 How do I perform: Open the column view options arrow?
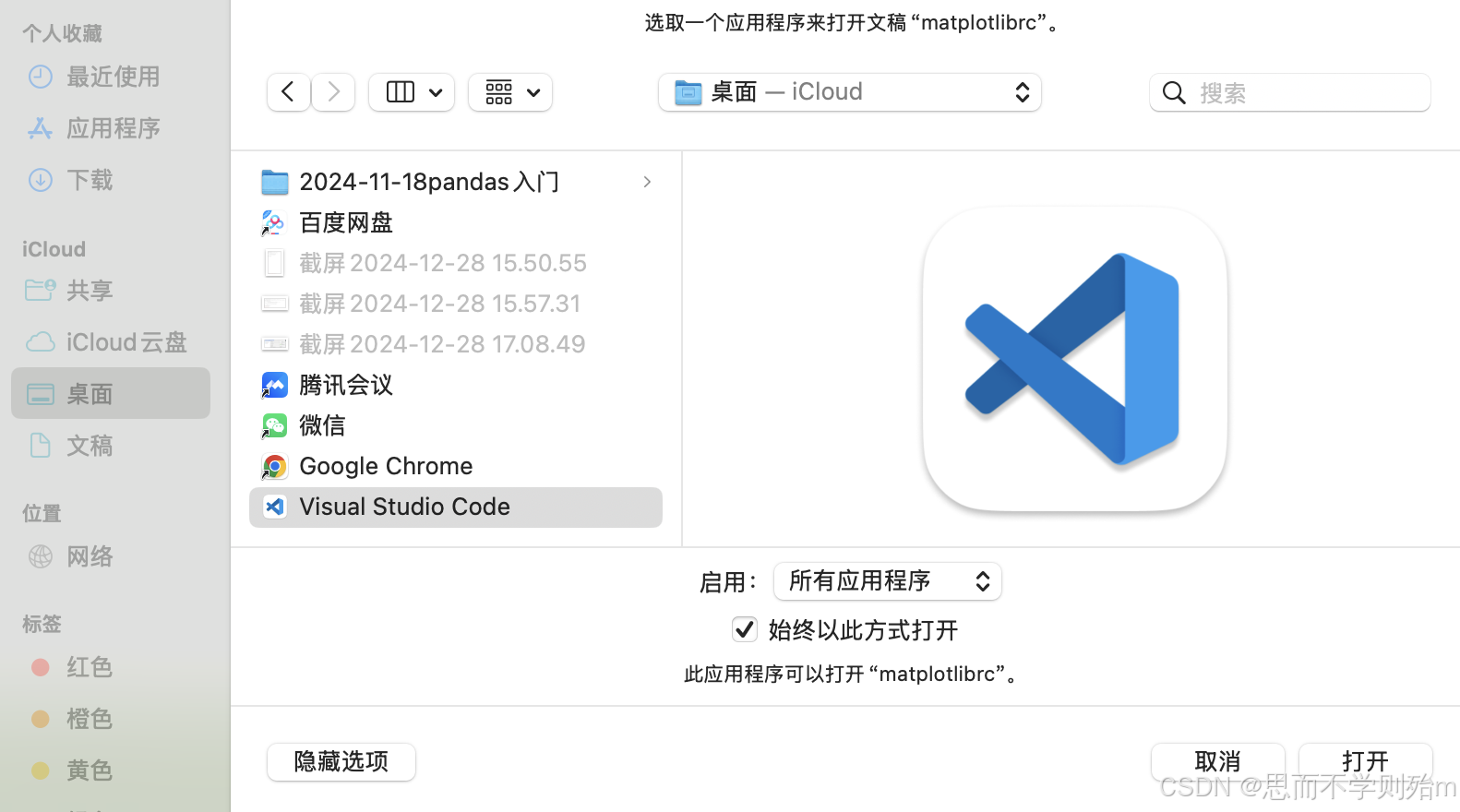click(x=437, y=92)
